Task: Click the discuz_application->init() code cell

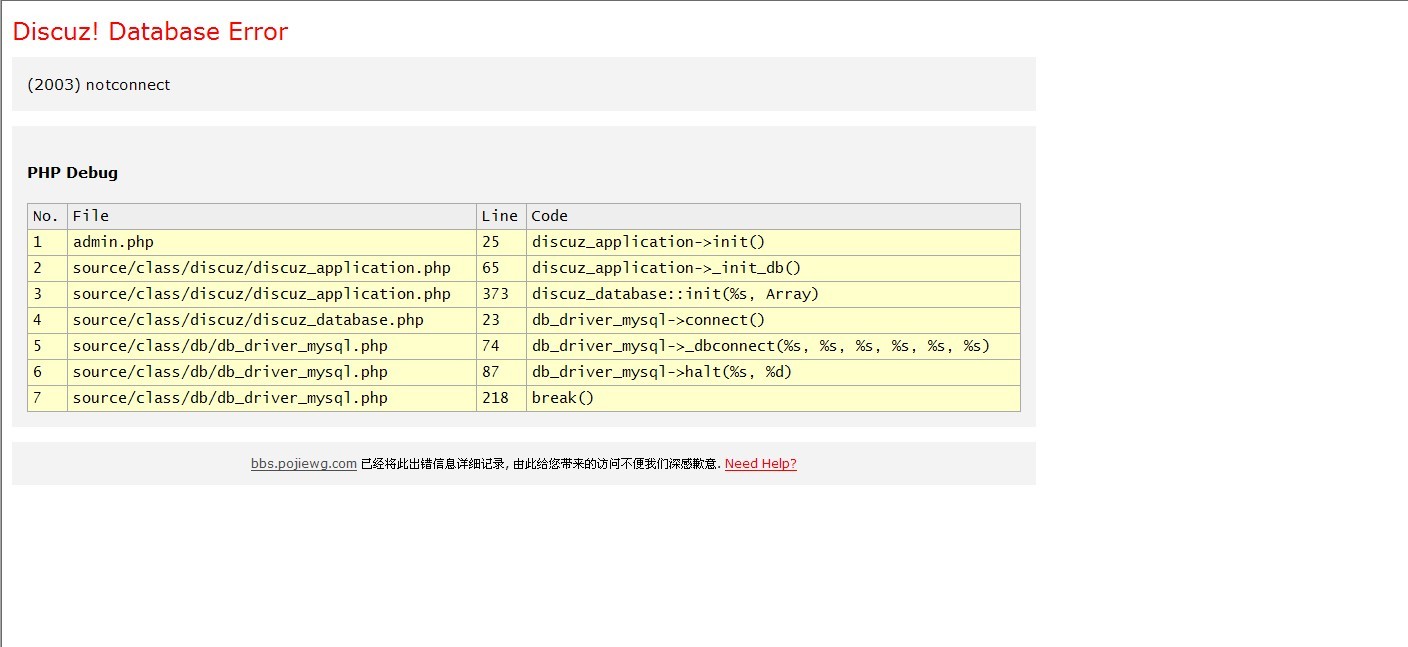Action: coord(648,242)
